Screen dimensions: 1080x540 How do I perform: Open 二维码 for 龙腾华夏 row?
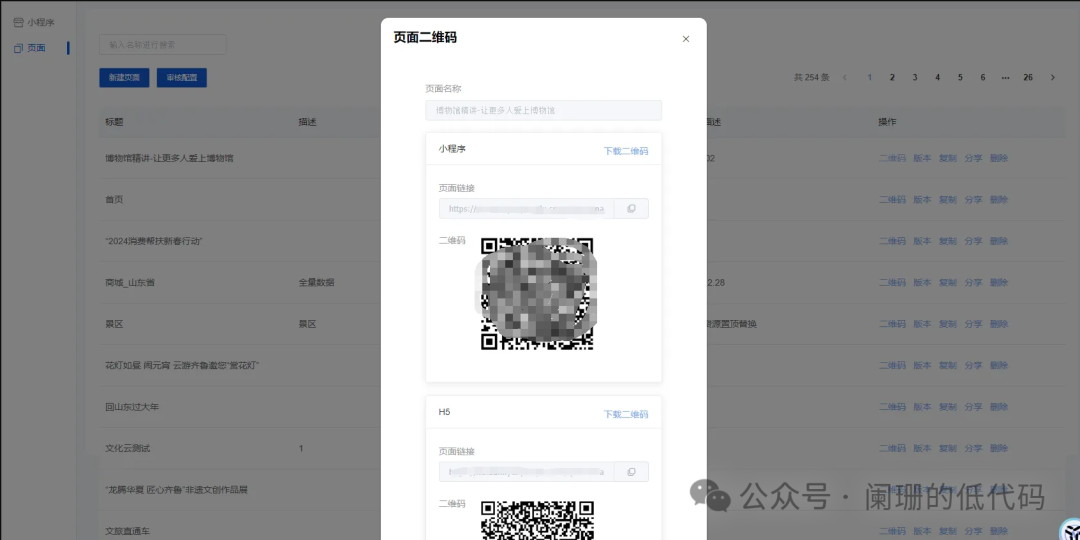point(892,490)
